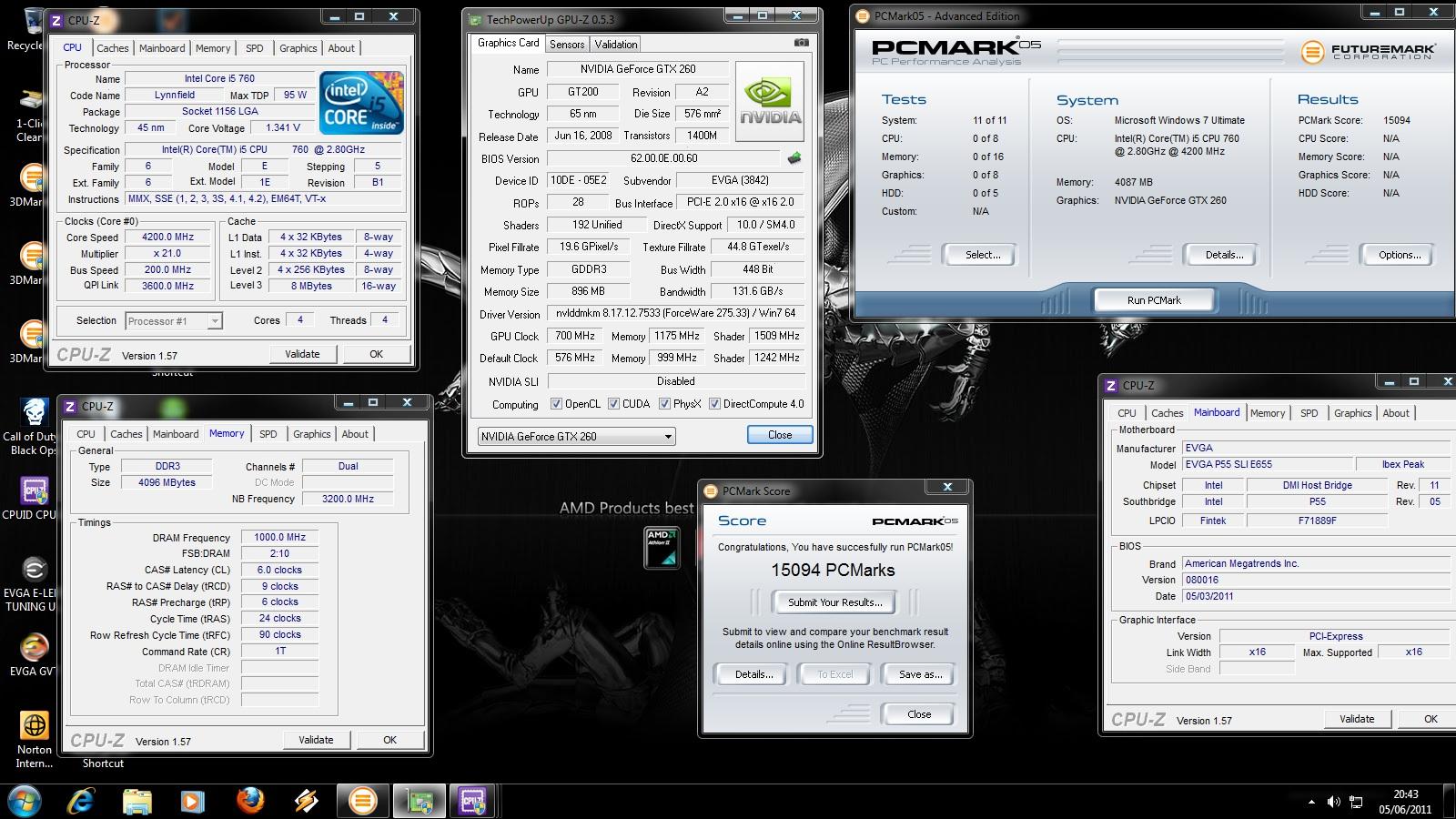Launch Firefox from the taskbar
Screen dimensions: 1456x819
(x=250, y=801)
